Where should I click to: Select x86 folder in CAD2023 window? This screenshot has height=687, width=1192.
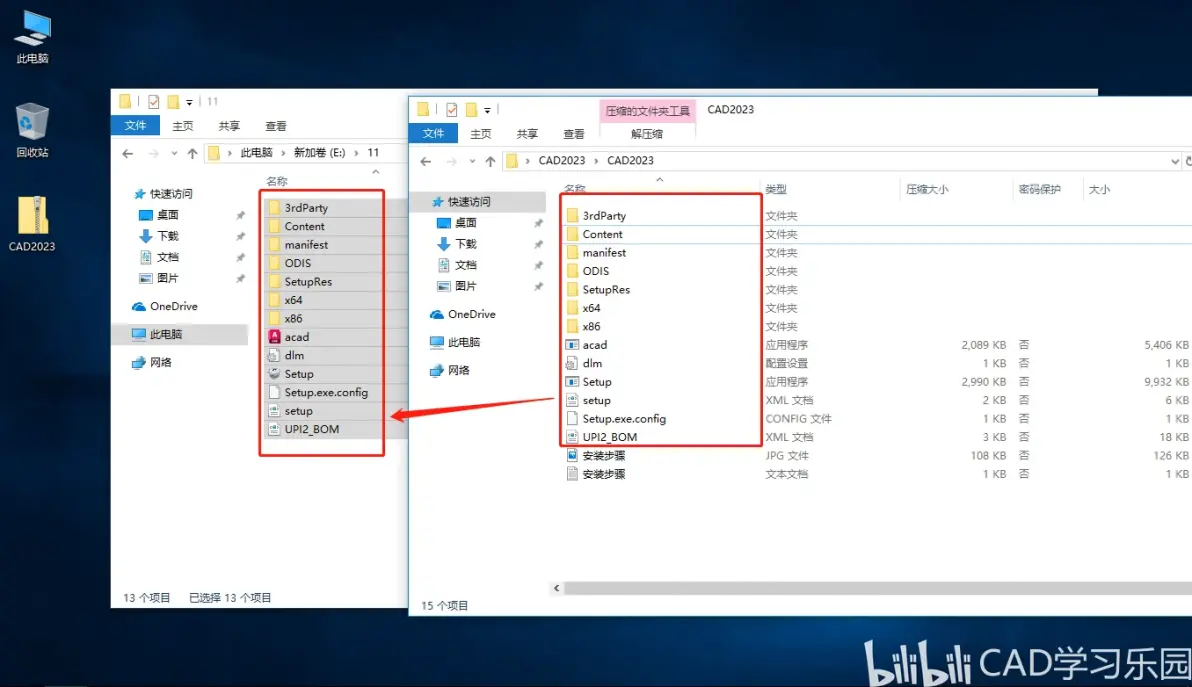[591, 326]
